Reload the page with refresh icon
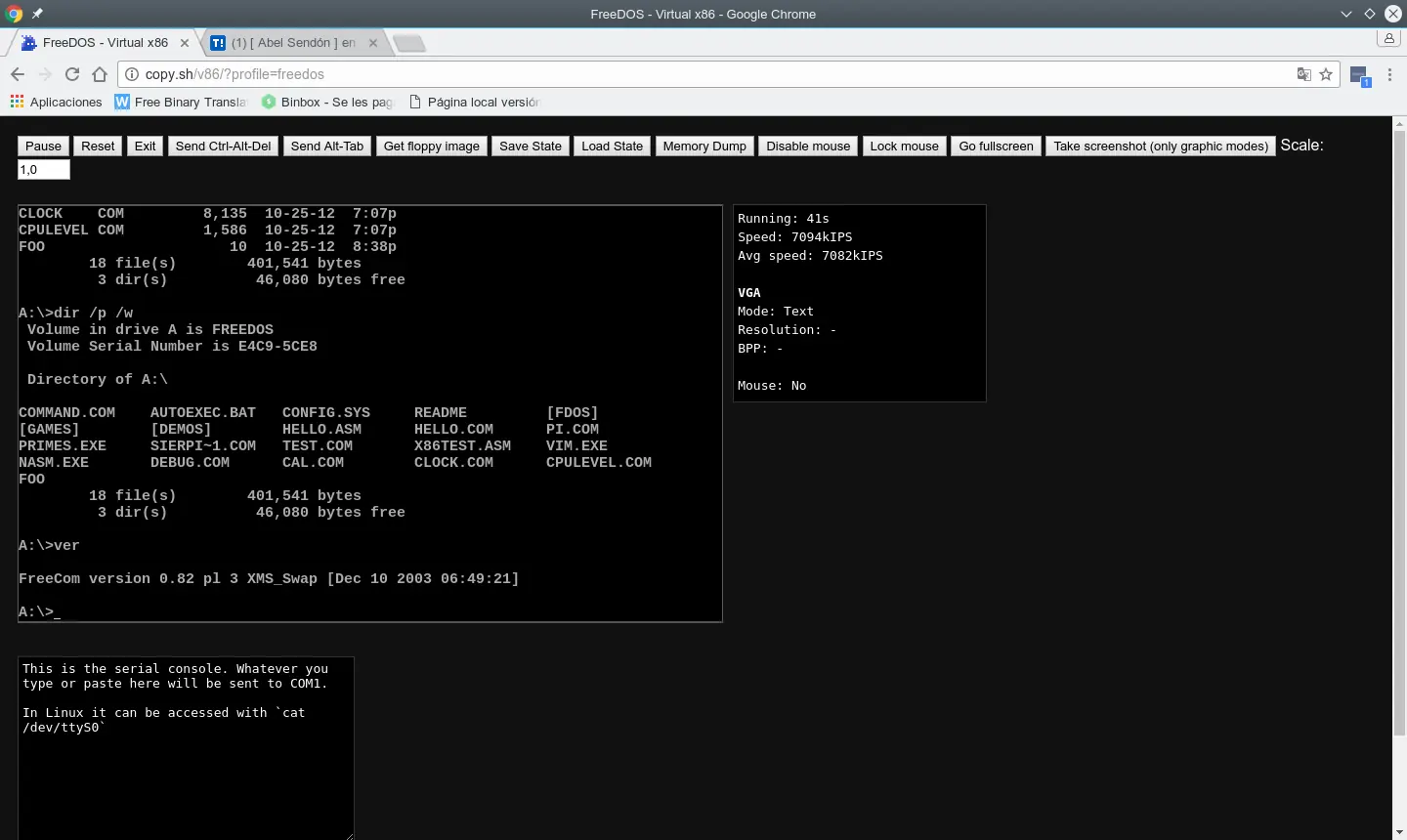The image size is (1407, 840). [72, 74]
